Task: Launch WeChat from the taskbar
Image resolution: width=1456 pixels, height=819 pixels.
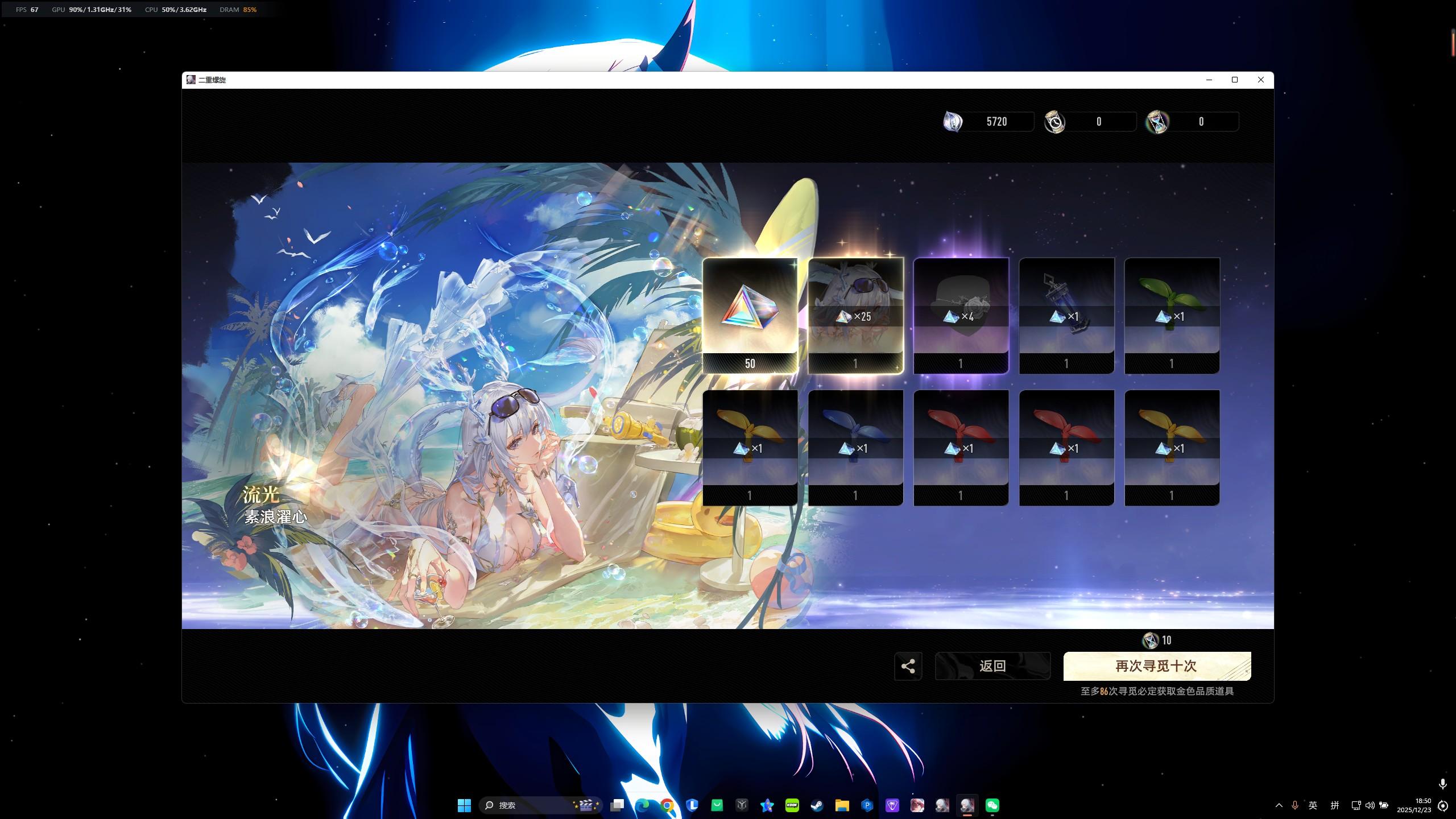Action: point(992,805)
